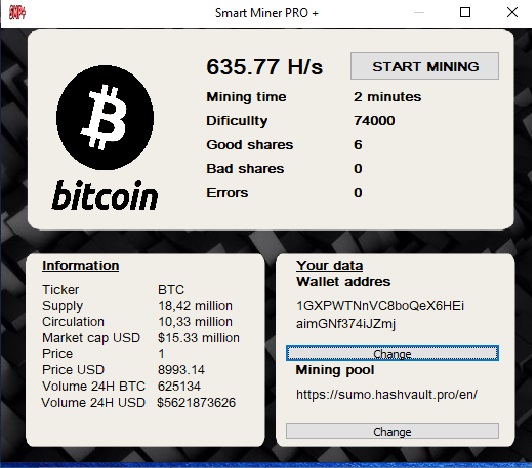Viewport: 532px width, 468px height.
Task: Click the supply value '18,42 million'
Action: click(x=195, y=306)
